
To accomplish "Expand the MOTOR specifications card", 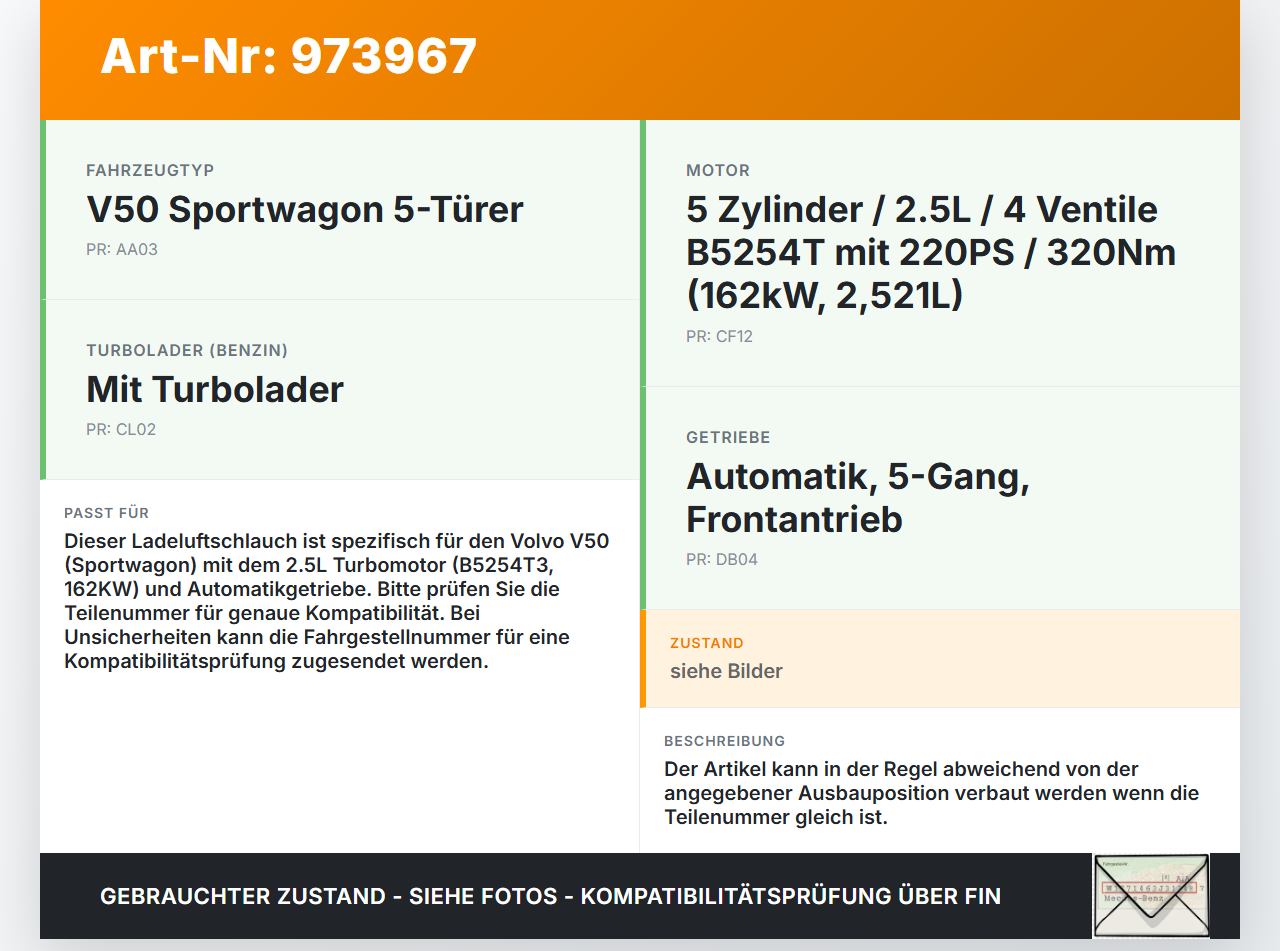I will tap(930, 250).
